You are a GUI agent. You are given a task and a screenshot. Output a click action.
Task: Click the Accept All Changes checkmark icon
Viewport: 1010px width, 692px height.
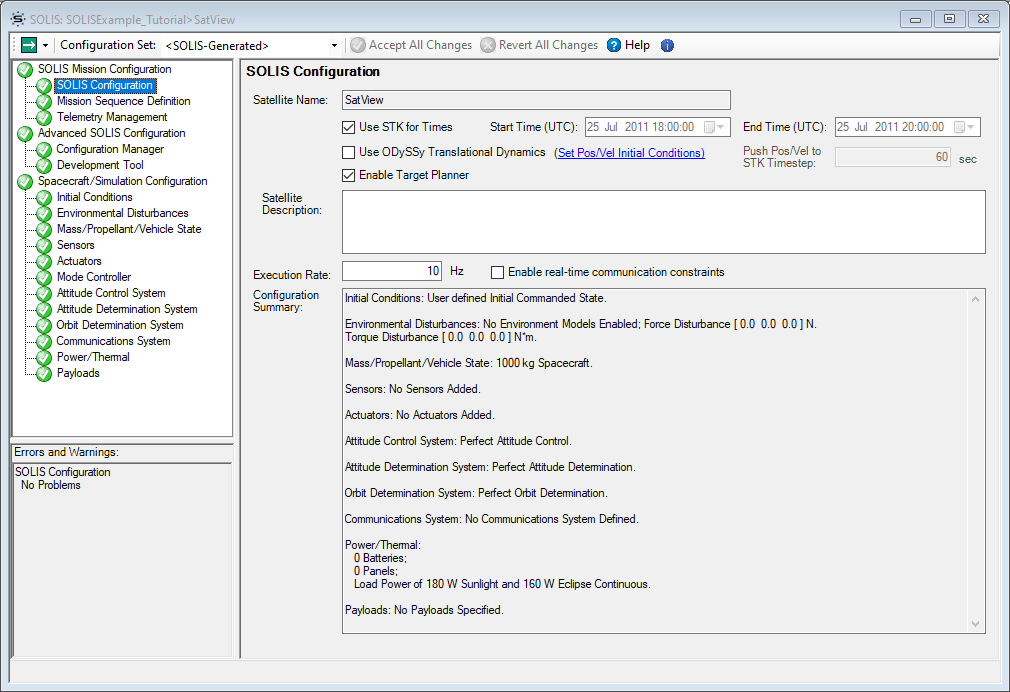(x=358, y=44)
